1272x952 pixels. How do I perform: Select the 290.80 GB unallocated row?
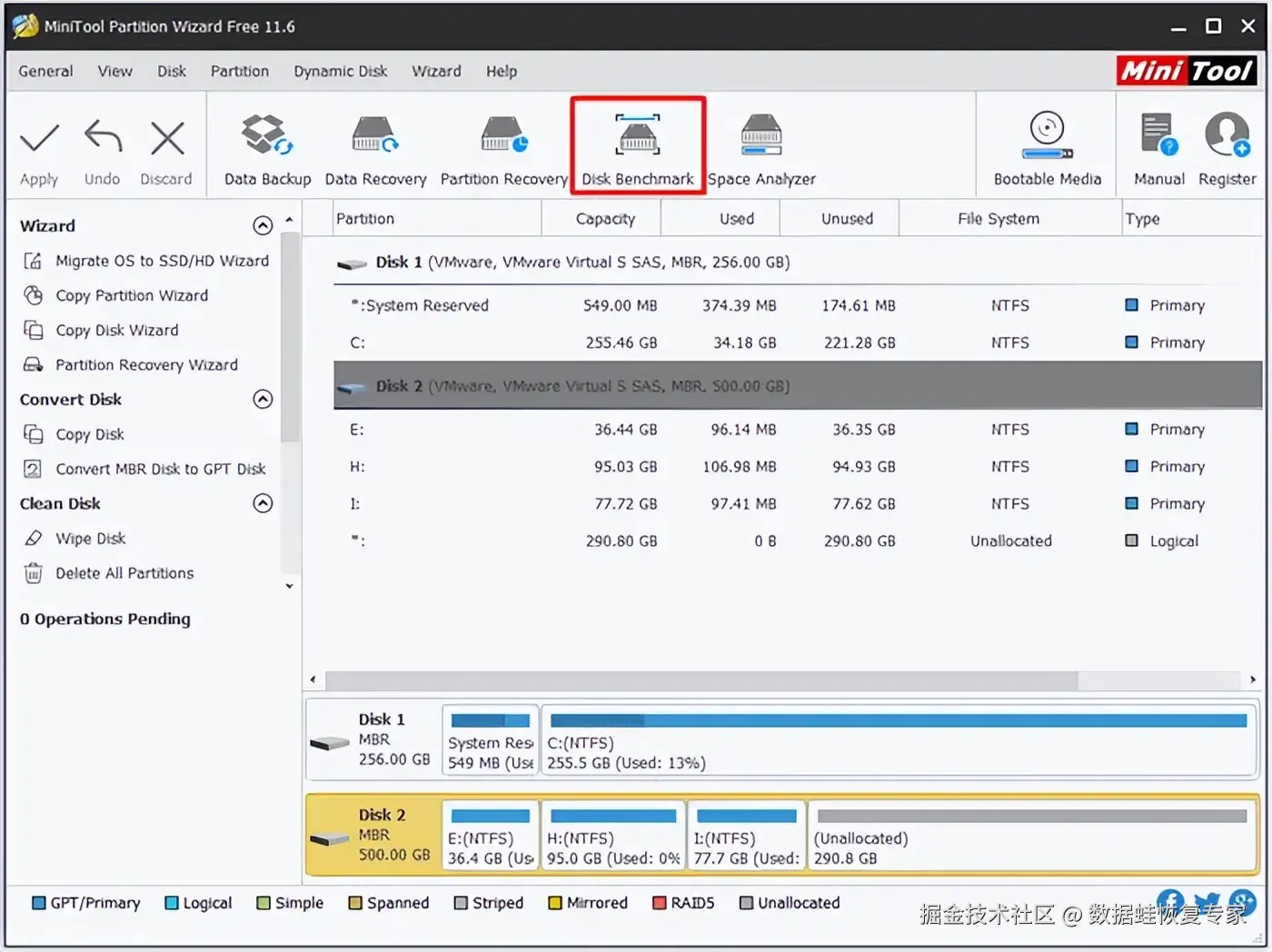(798, 540)
